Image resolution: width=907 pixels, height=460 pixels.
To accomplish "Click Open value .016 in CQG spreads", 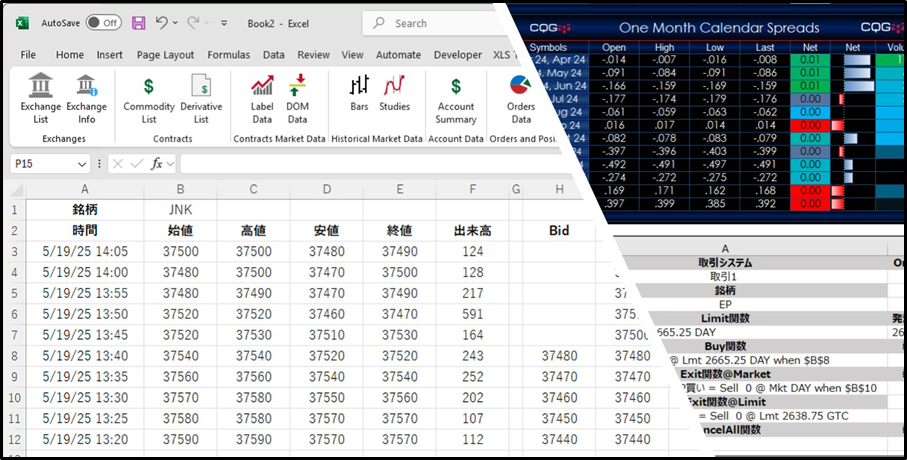I will [614, 125].
